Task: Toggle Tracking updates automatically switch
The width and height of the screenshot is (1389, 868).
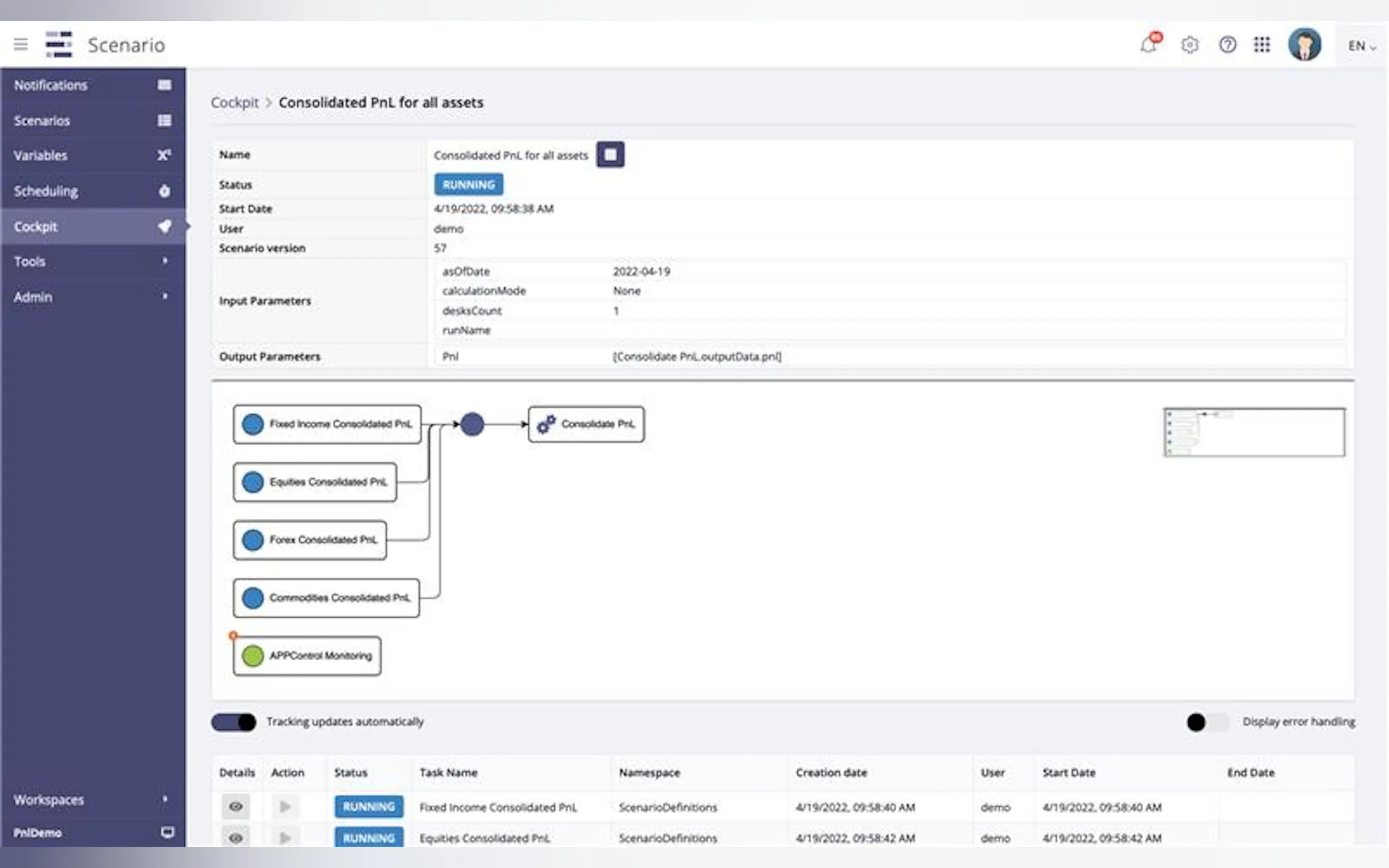Action: (234, 722)
